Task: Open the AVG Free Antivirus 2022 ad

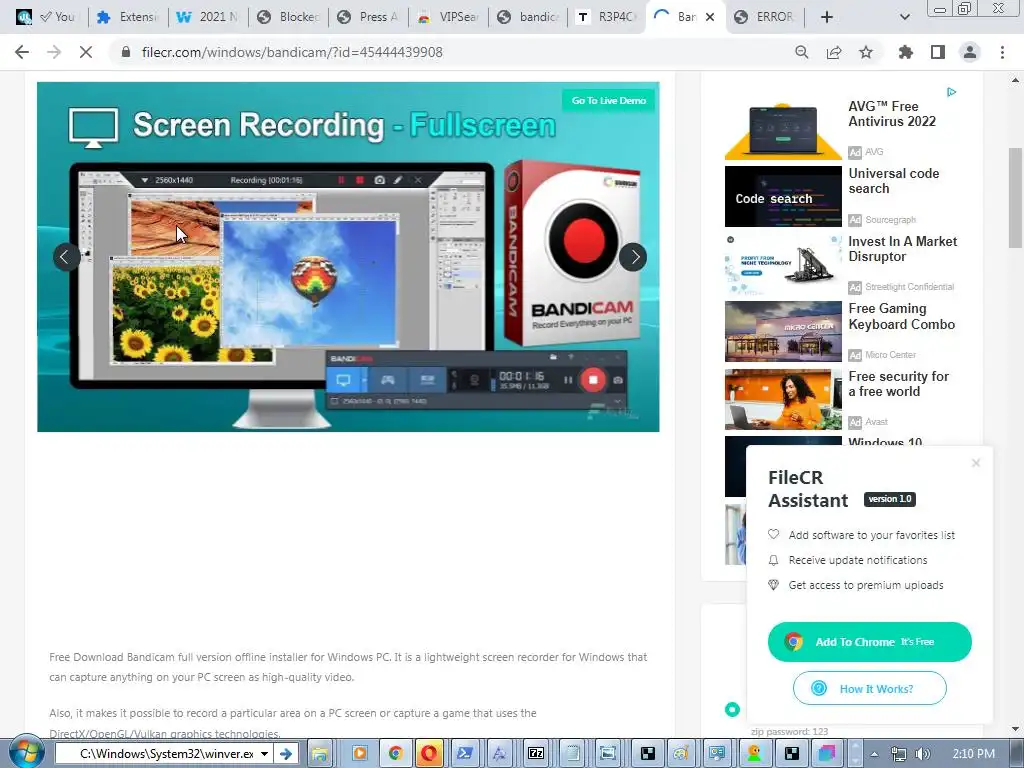Action: coord(891,114)
